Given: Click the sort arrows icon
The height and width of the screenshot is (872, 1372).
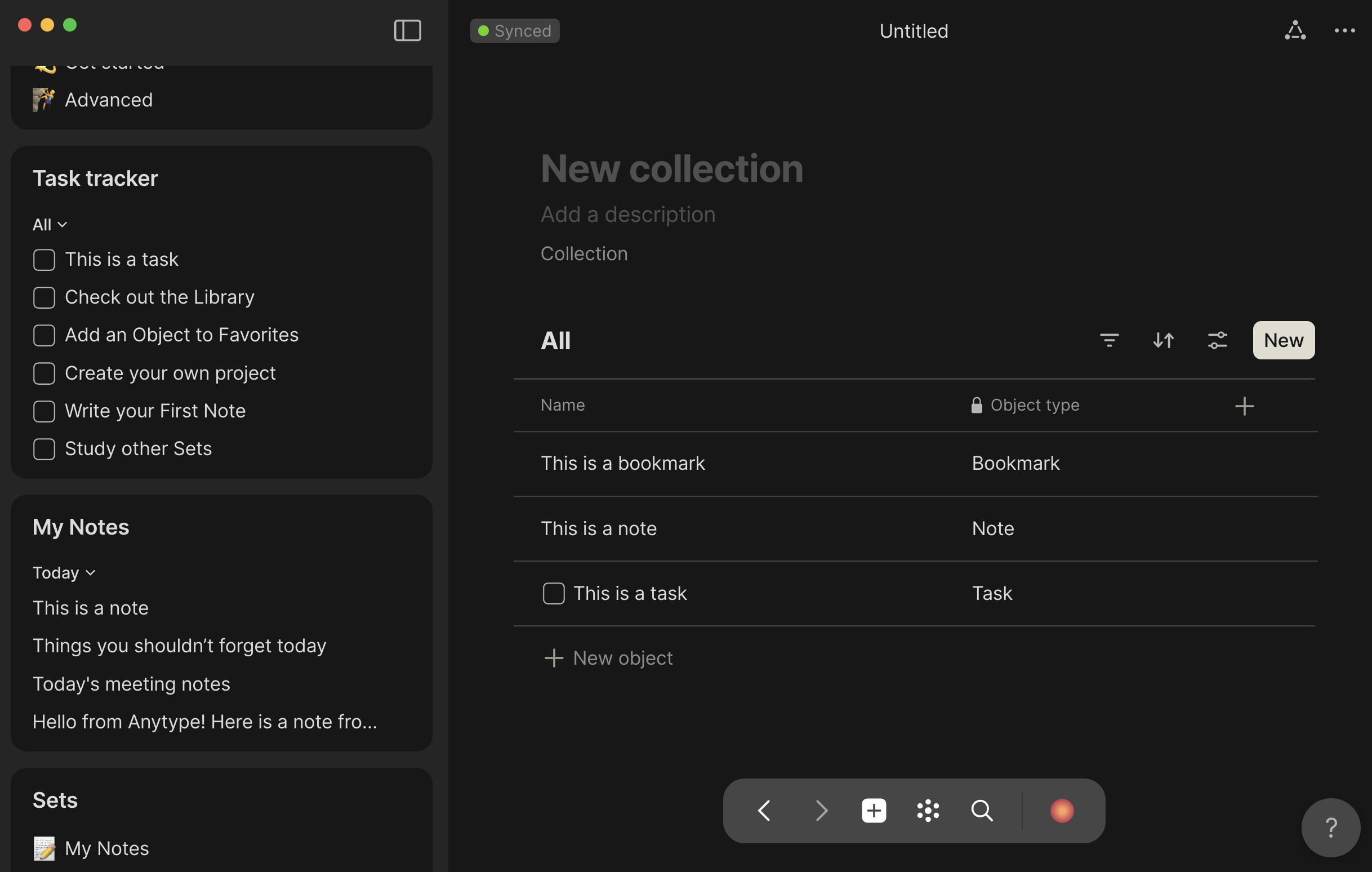Looking at the screenshot, I should tap(1163, 340).
